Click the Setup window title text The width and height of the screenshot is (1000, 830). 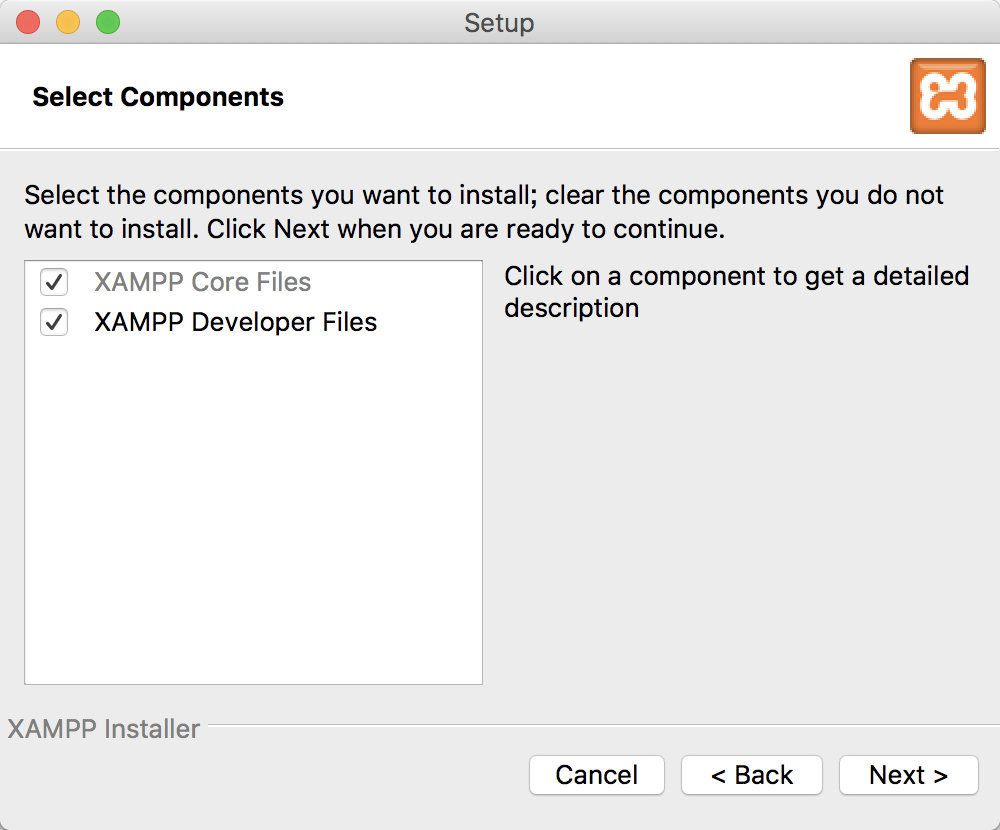pos(499,22)
